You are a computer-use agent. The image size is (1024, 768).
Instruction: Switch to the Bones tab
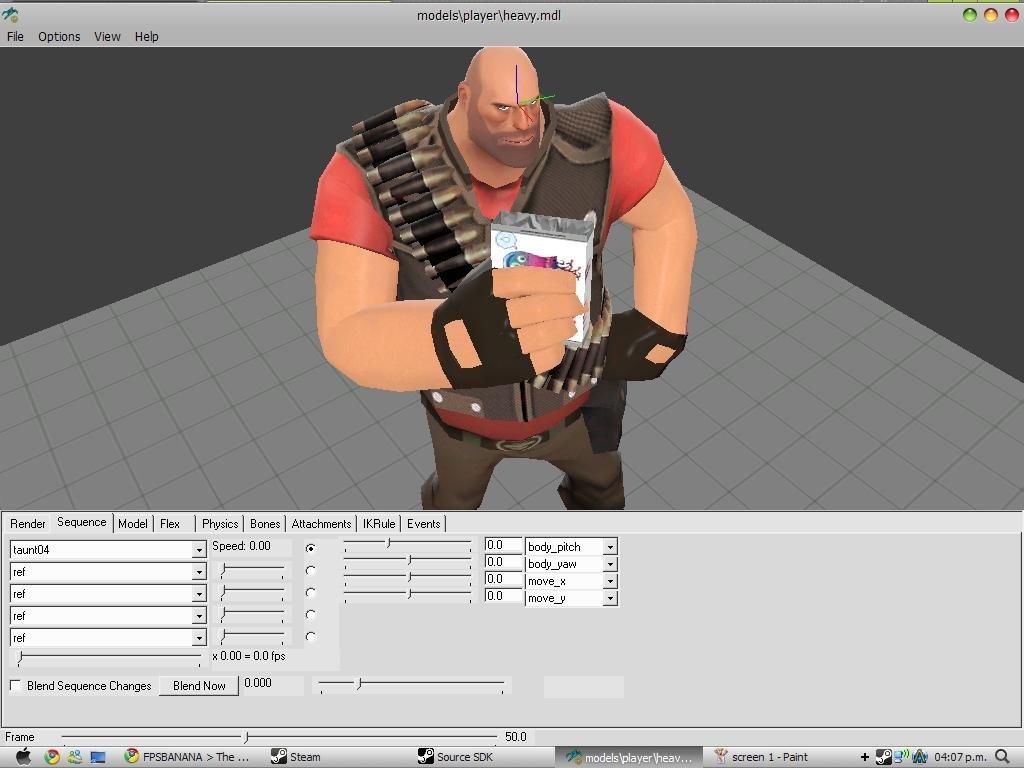point(265,523)
